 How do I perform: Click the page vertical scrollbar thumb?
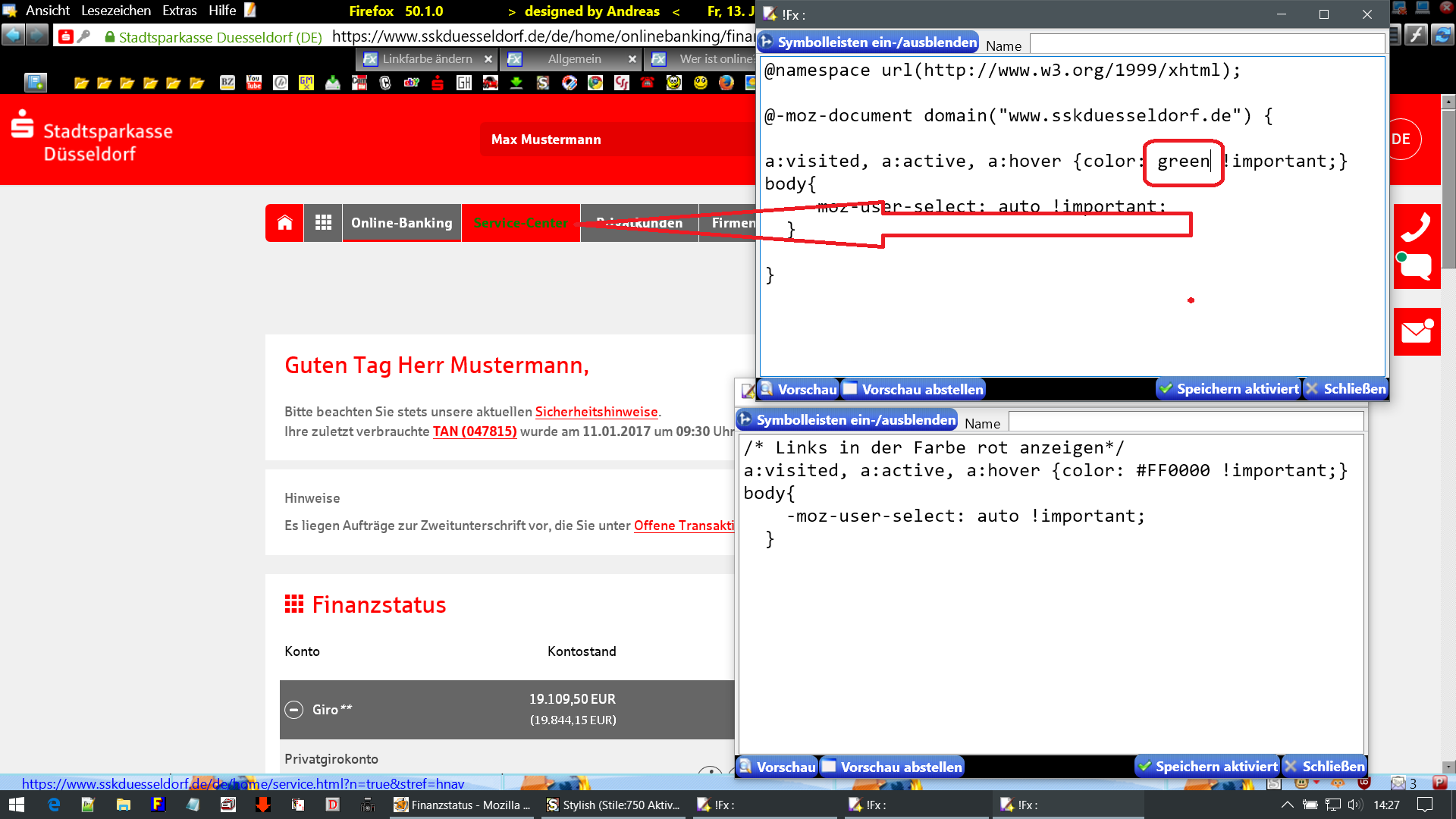[x=1448, y=190]
